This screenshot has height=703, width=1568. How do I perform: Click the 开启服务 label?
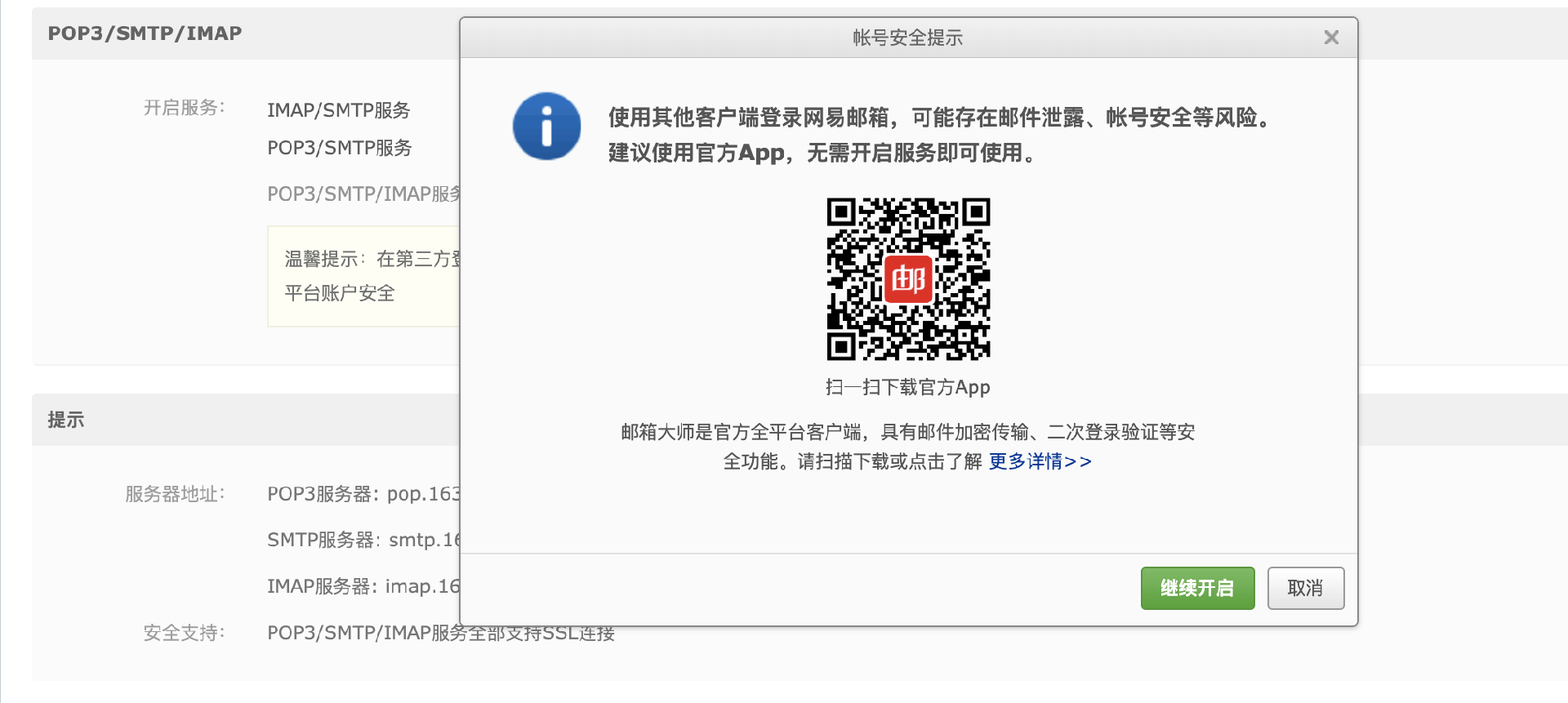click(x=184, y=108)
